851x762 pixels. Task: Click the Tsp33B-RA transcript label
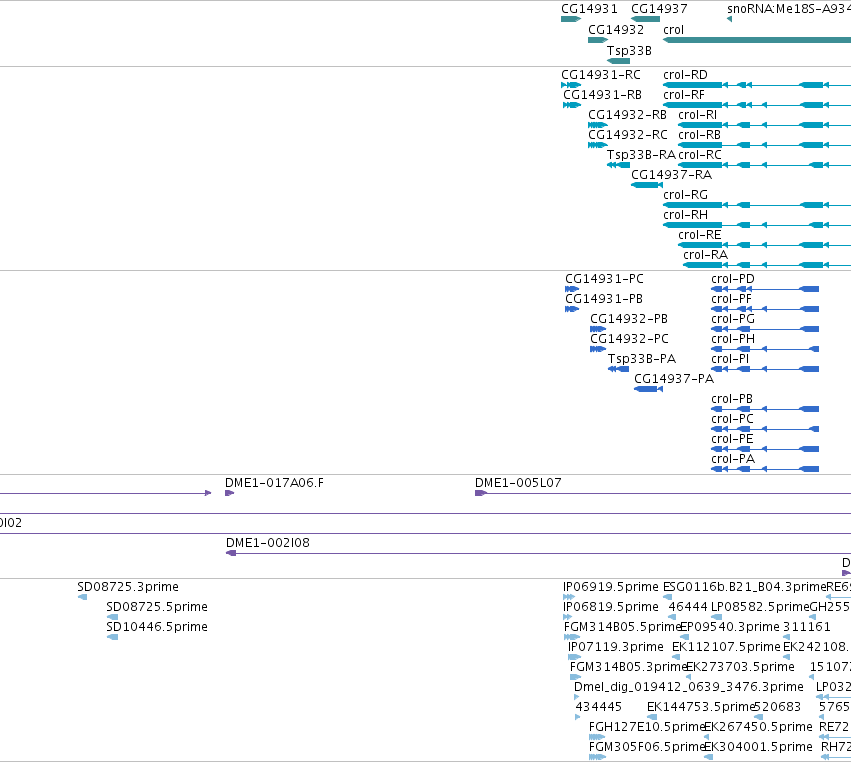click(x=641, y=155)
